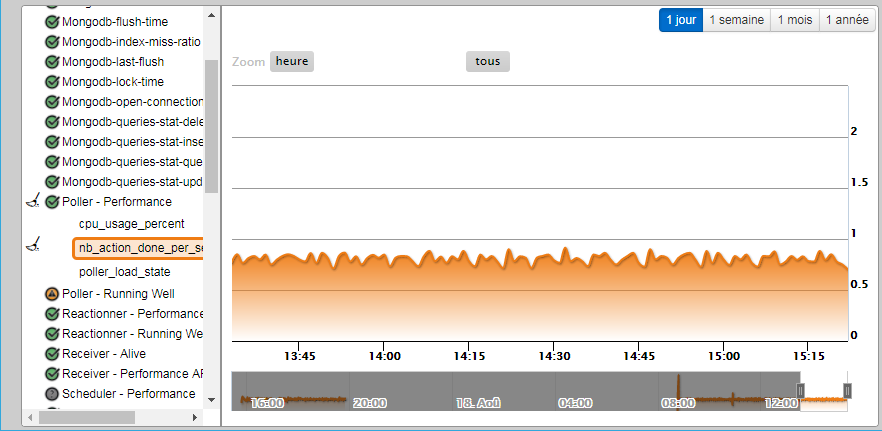
Task: Click the 1.5 value on the y-axis
Action: pyautogui.click(x=859, y=182)
